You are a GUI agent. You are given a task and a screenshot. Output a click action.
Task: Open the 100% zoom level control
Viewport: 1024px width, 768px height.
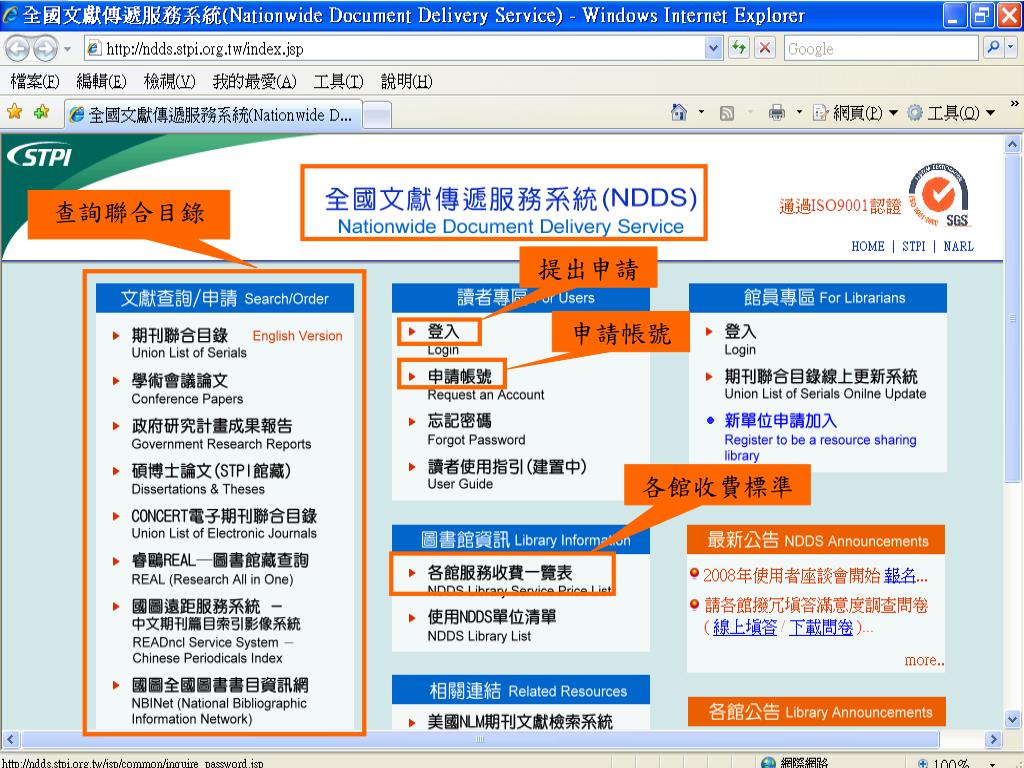[957, 763]
